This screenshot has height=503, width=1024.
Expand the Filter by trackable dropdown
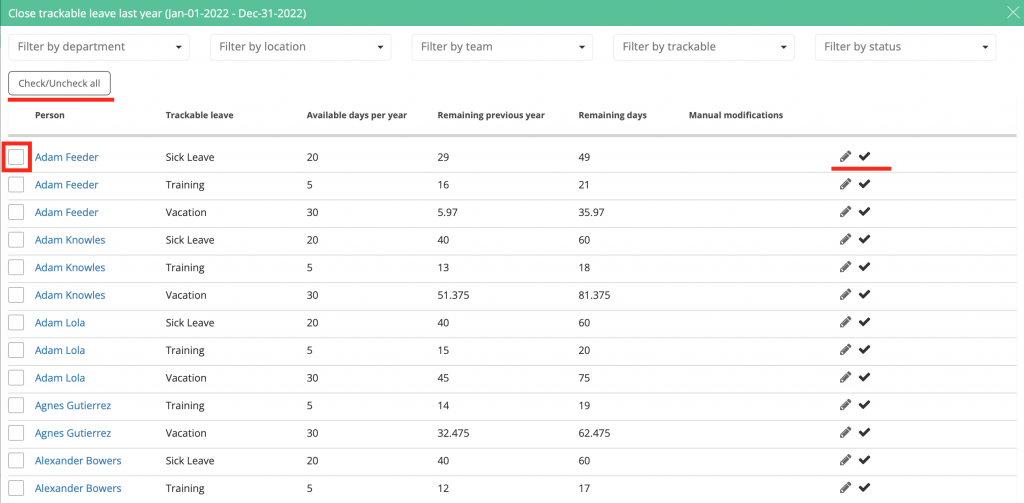pos(704,47)
